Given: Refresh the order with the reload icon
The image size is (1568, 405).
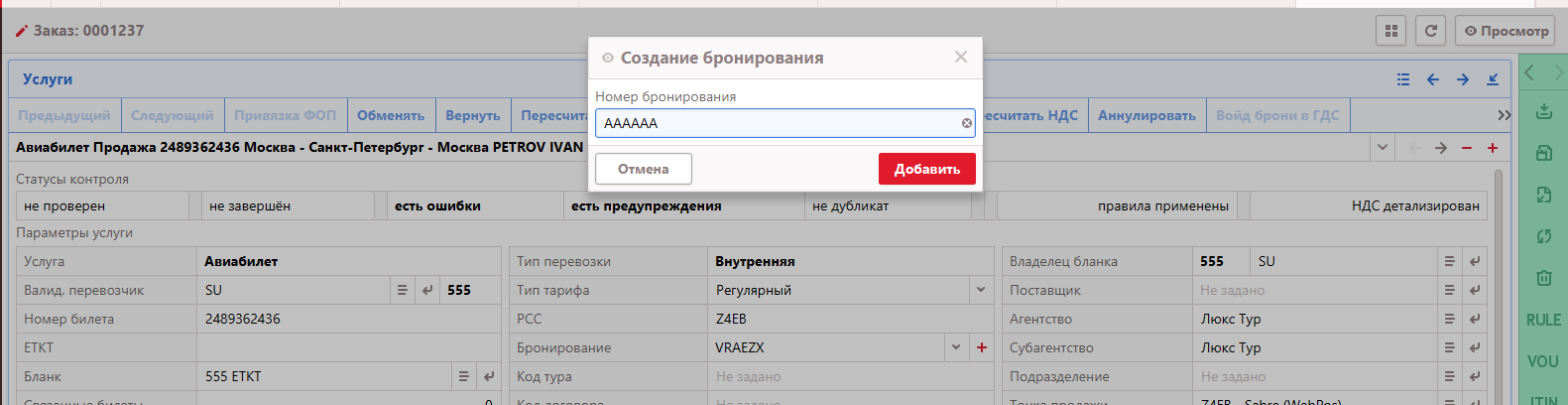Looking at the screenshot, I should point(1430,31).
